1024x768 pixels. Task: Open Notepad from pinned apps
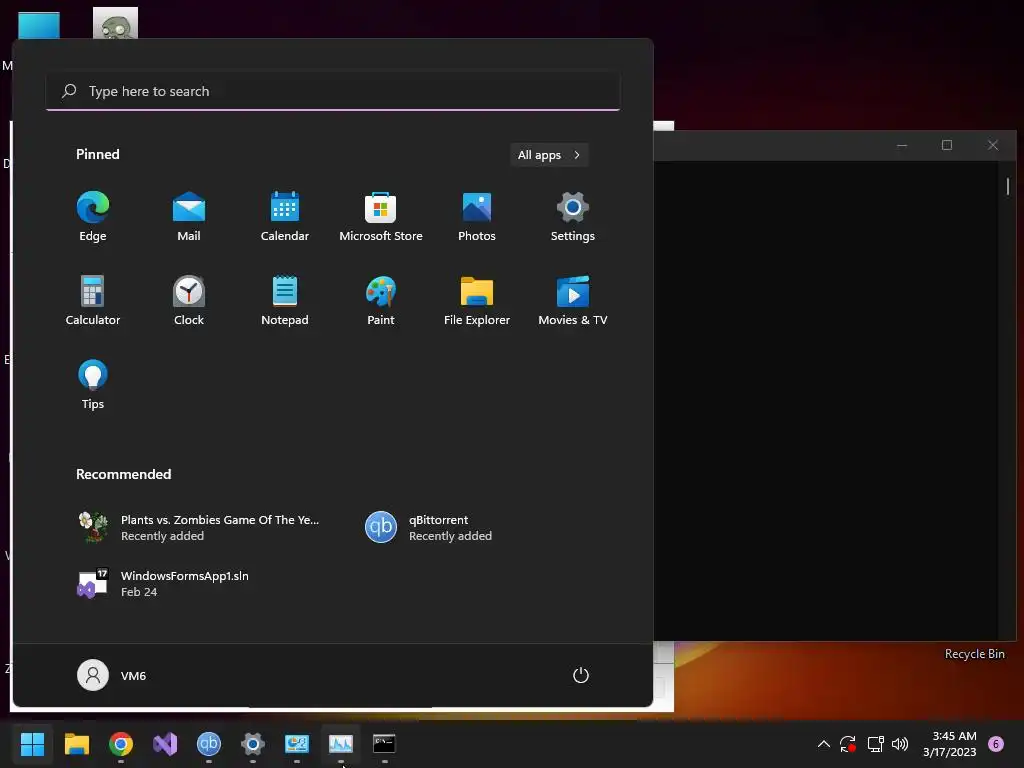[x=285, y=300]
